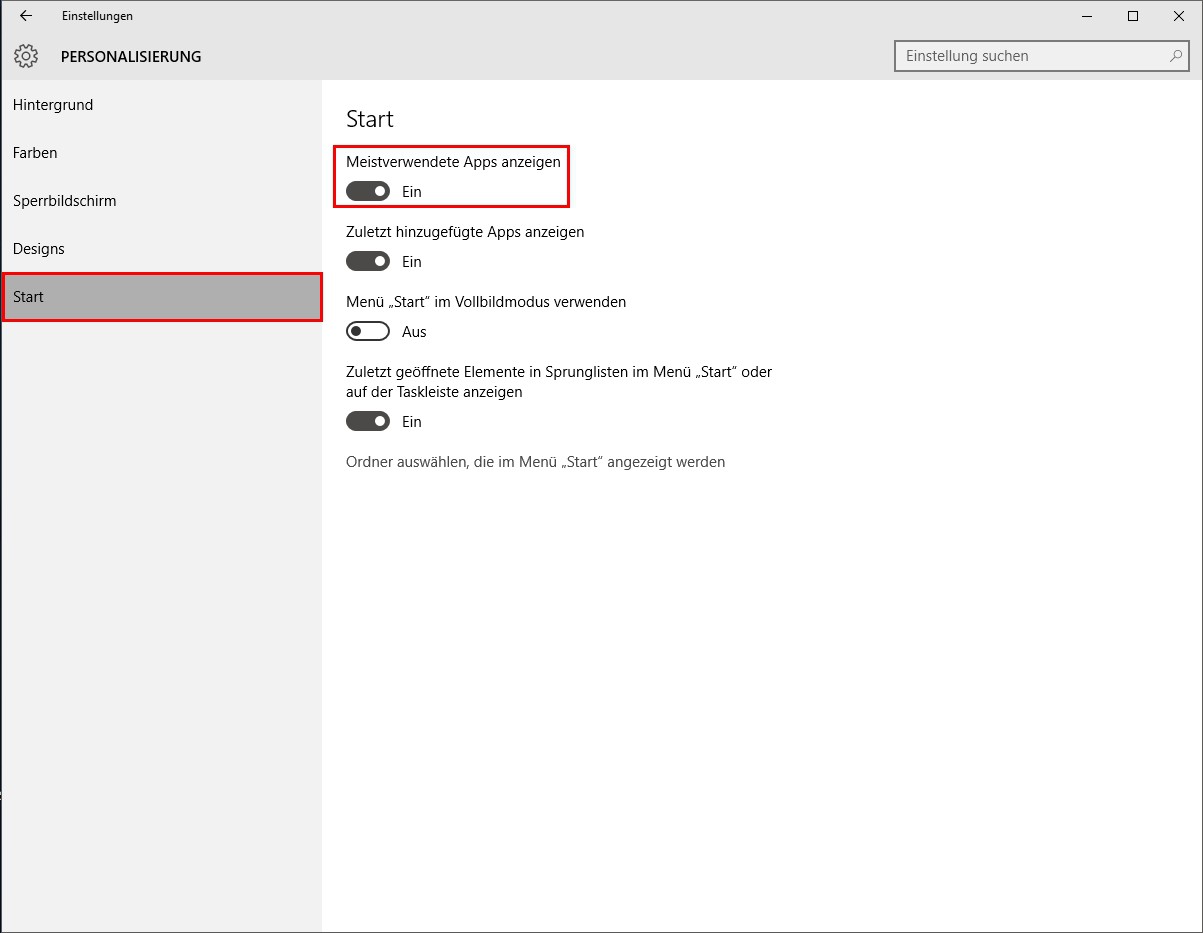Open the Hintergrund section
The height and width of the screenshot is (933, 1203).
tap(53, 105)
